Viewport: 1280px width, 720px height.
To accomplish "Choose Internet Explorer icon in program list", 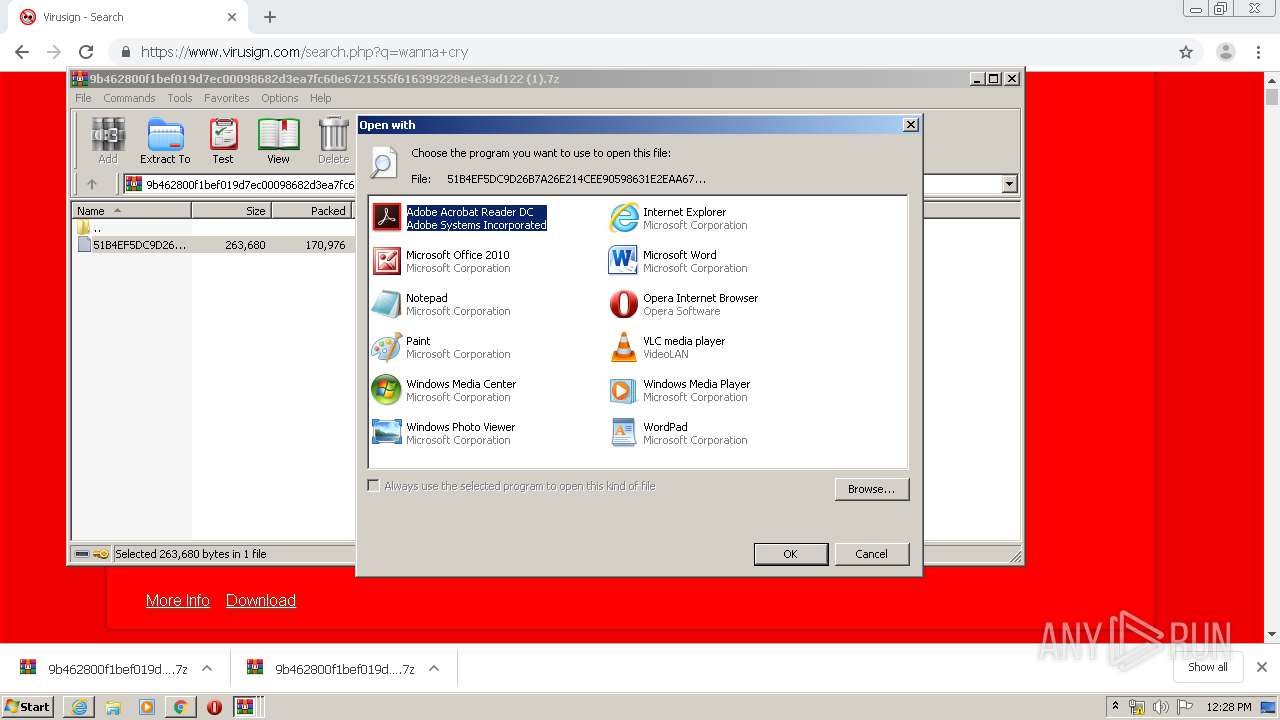I will pos(623,217).
